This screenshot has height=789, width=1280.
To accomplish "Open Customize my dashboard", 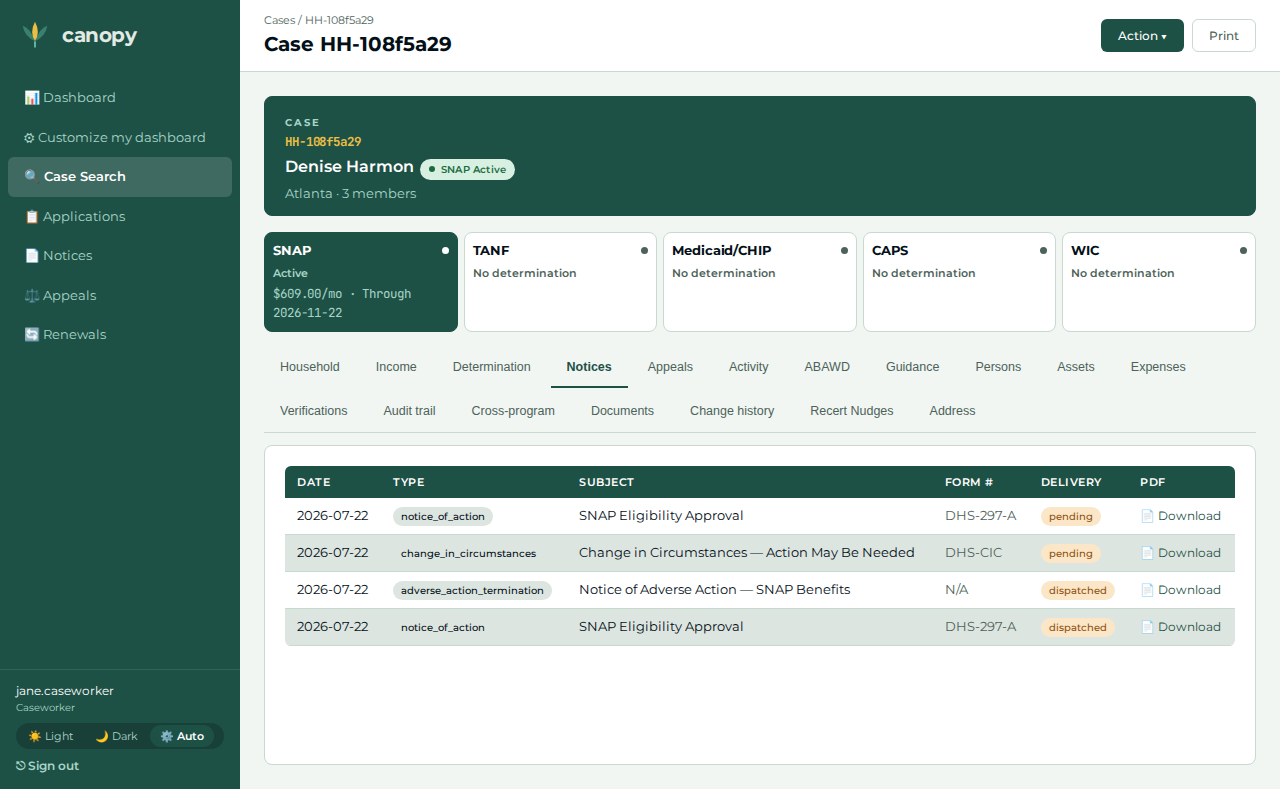I will pyautogui.click(x=120, y=137).
